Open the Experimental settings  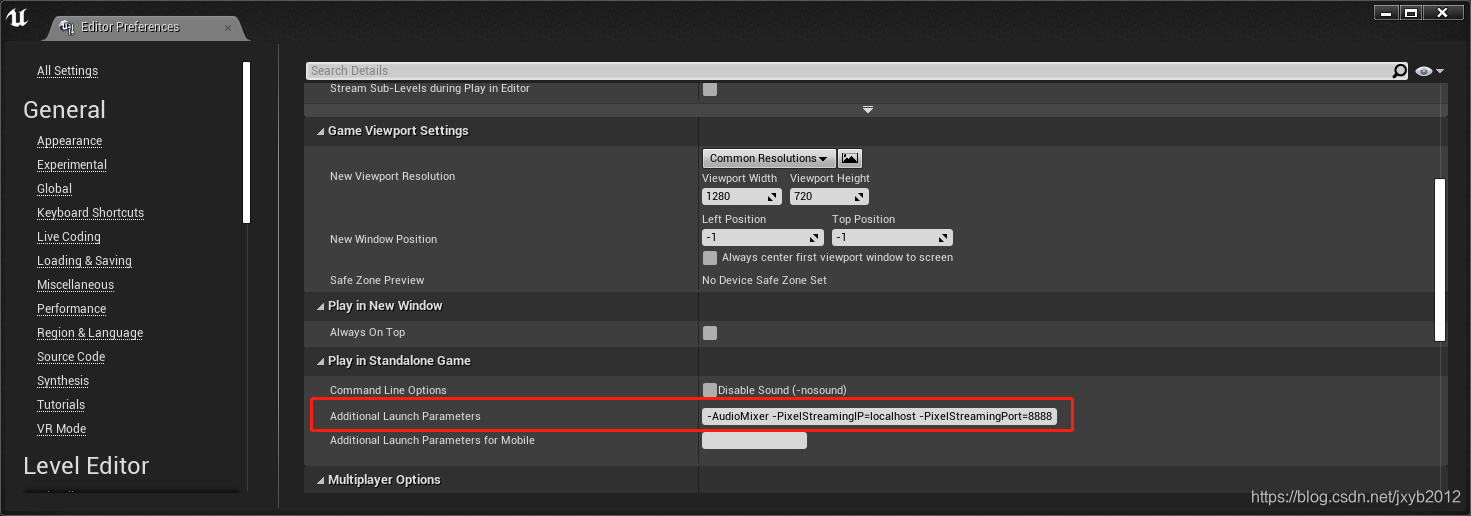tap(72, 165)
